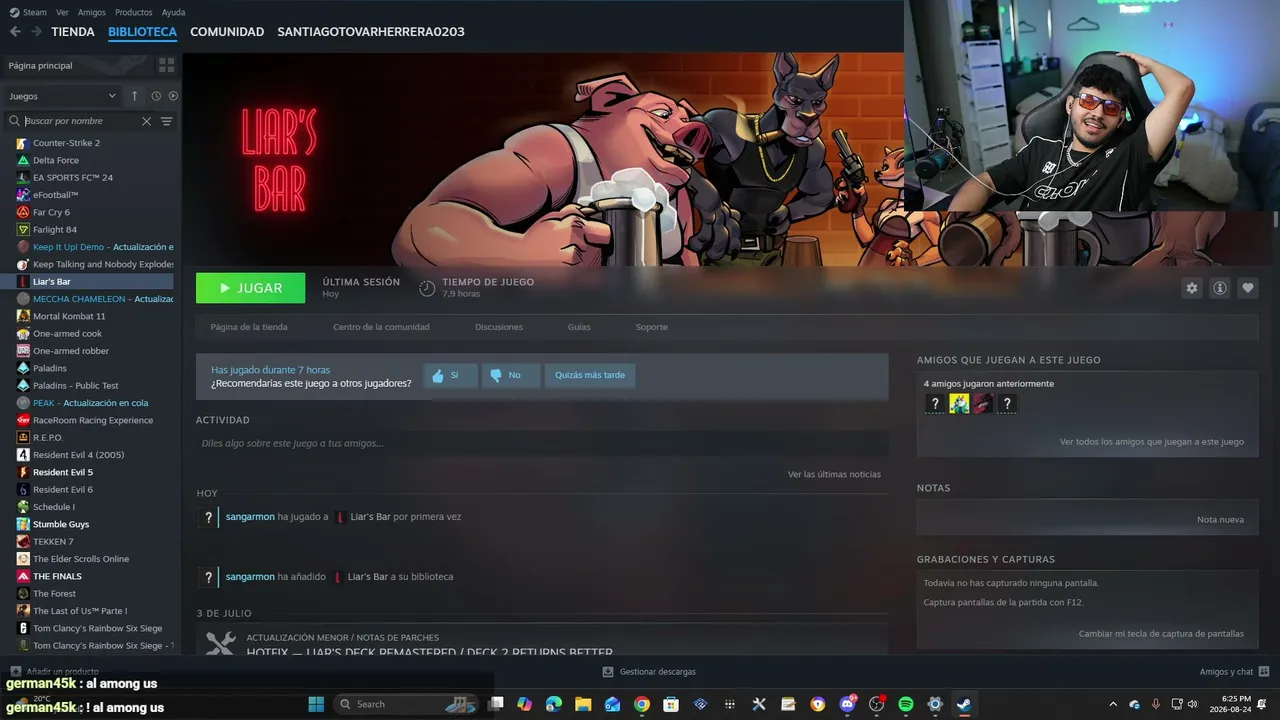
Task: Show Liar's Bar game info icon
Action: click(1220, 288)
